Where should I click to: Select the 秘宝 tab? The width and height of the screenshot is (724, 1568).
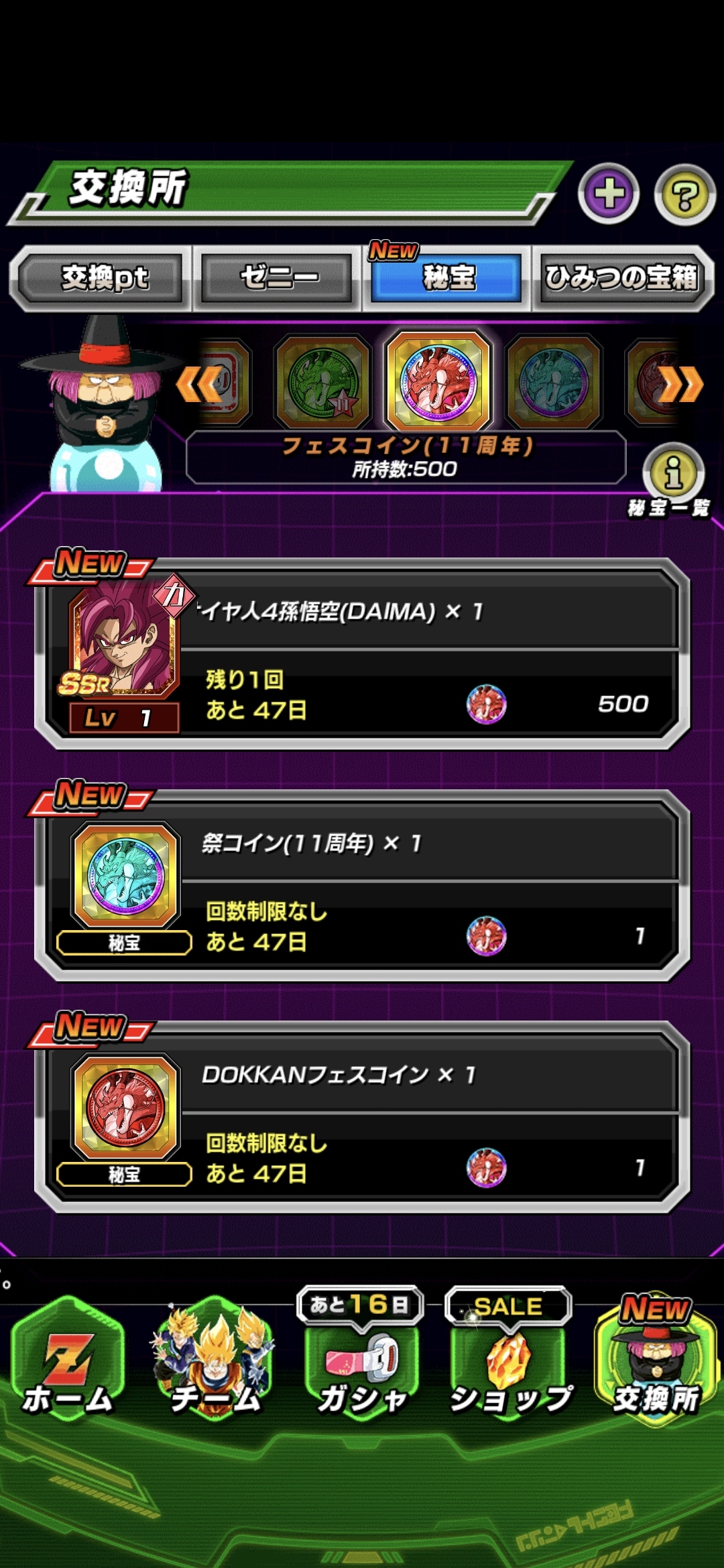pyautogui.click(x=447, y=278)
